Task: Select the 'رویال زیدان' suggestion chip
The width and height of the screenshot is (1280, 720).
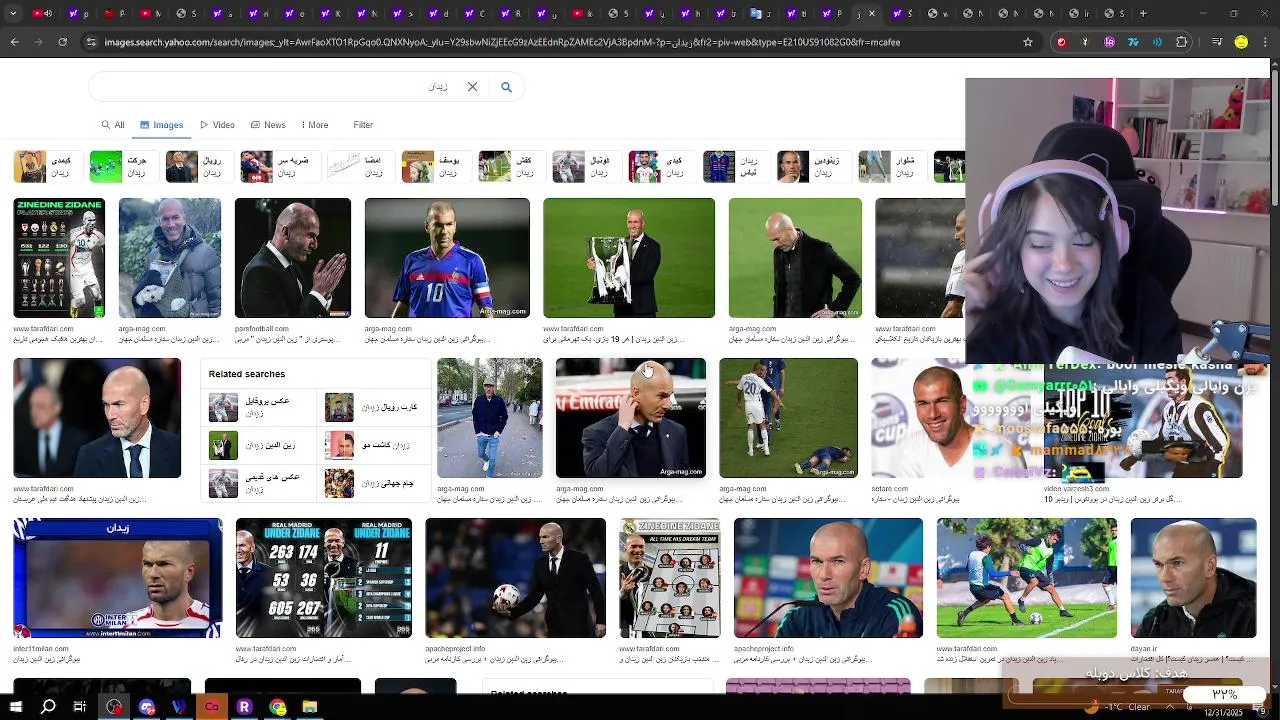Action: (199, 167)
